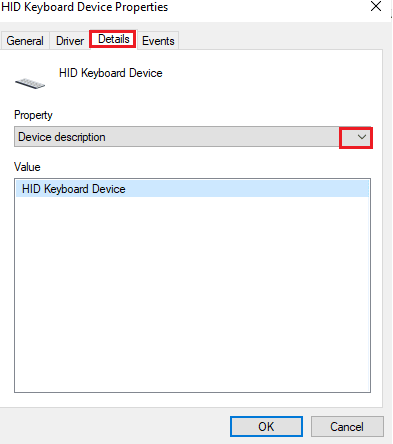Confirm with the OK button
The height and width of the screenshot is (444, 393).
point(266,427)
